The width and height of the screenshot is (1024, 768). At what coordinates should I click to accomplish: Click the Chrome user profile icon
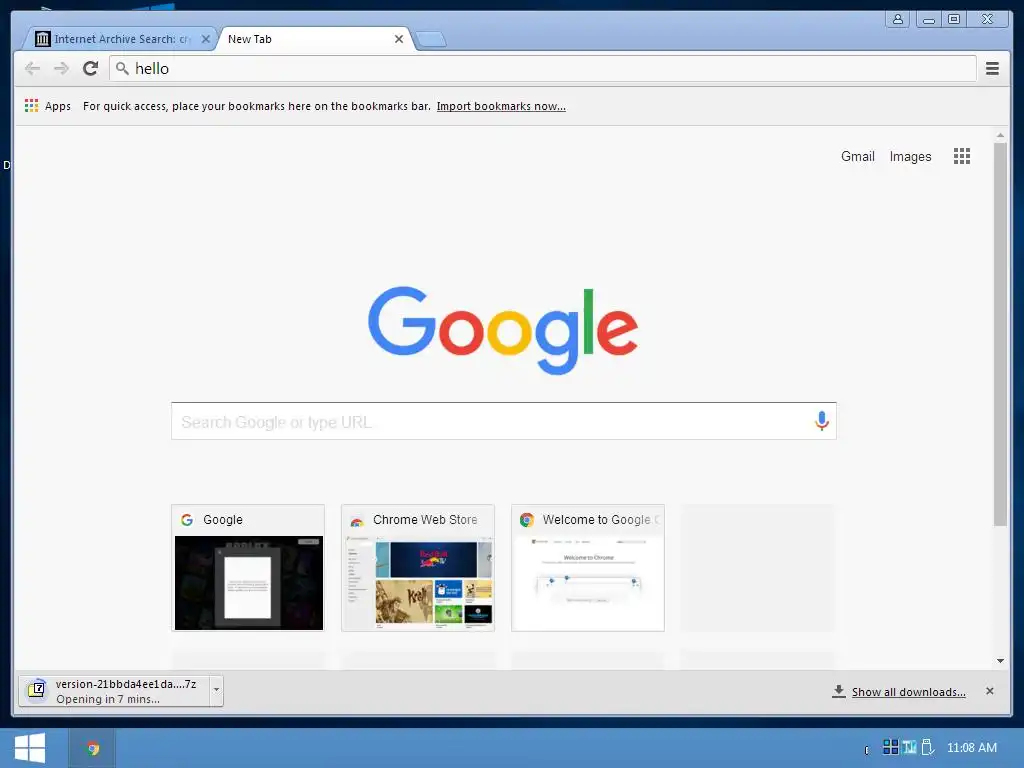point(898,19)
